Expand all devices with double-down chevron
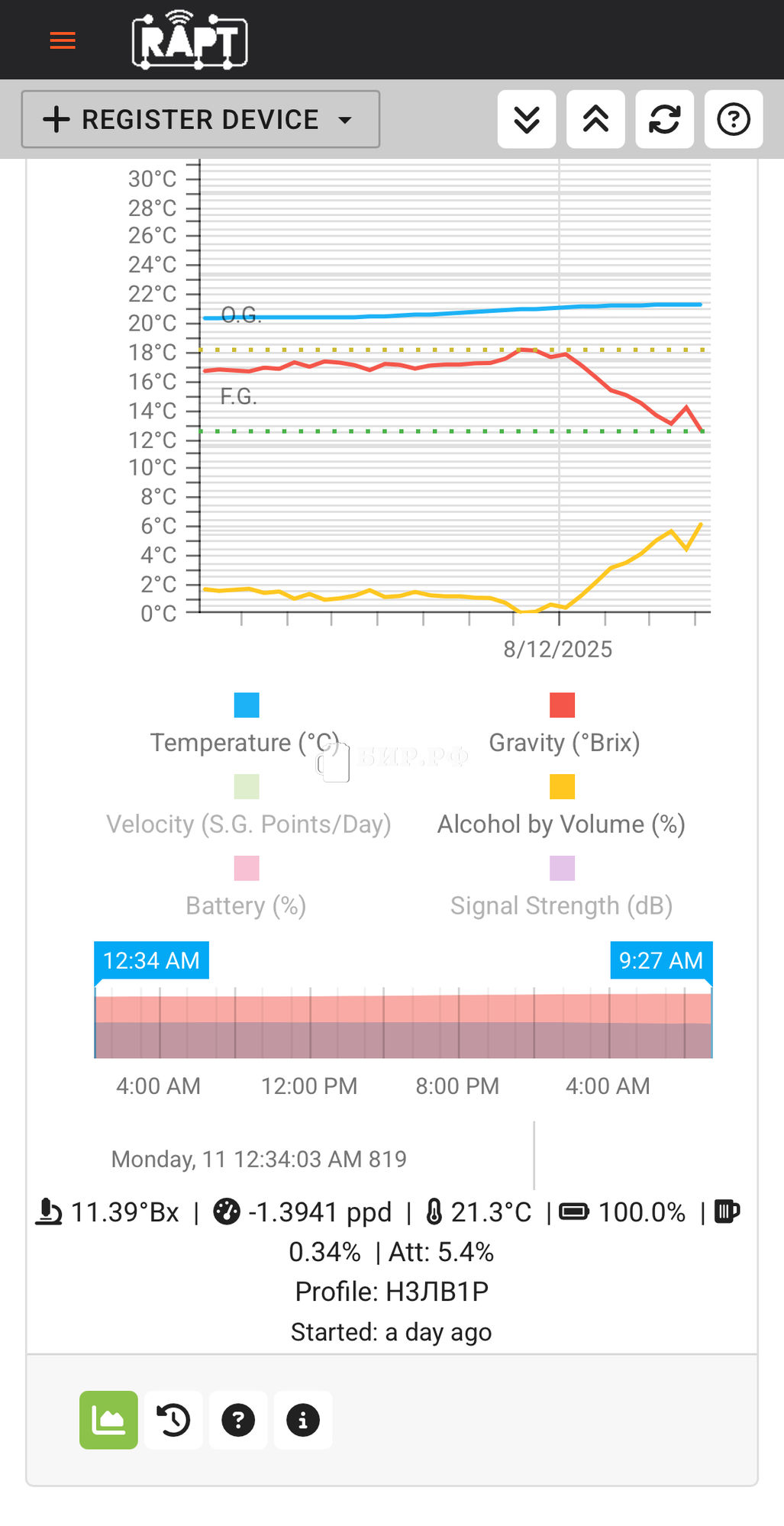 (527, 119)
